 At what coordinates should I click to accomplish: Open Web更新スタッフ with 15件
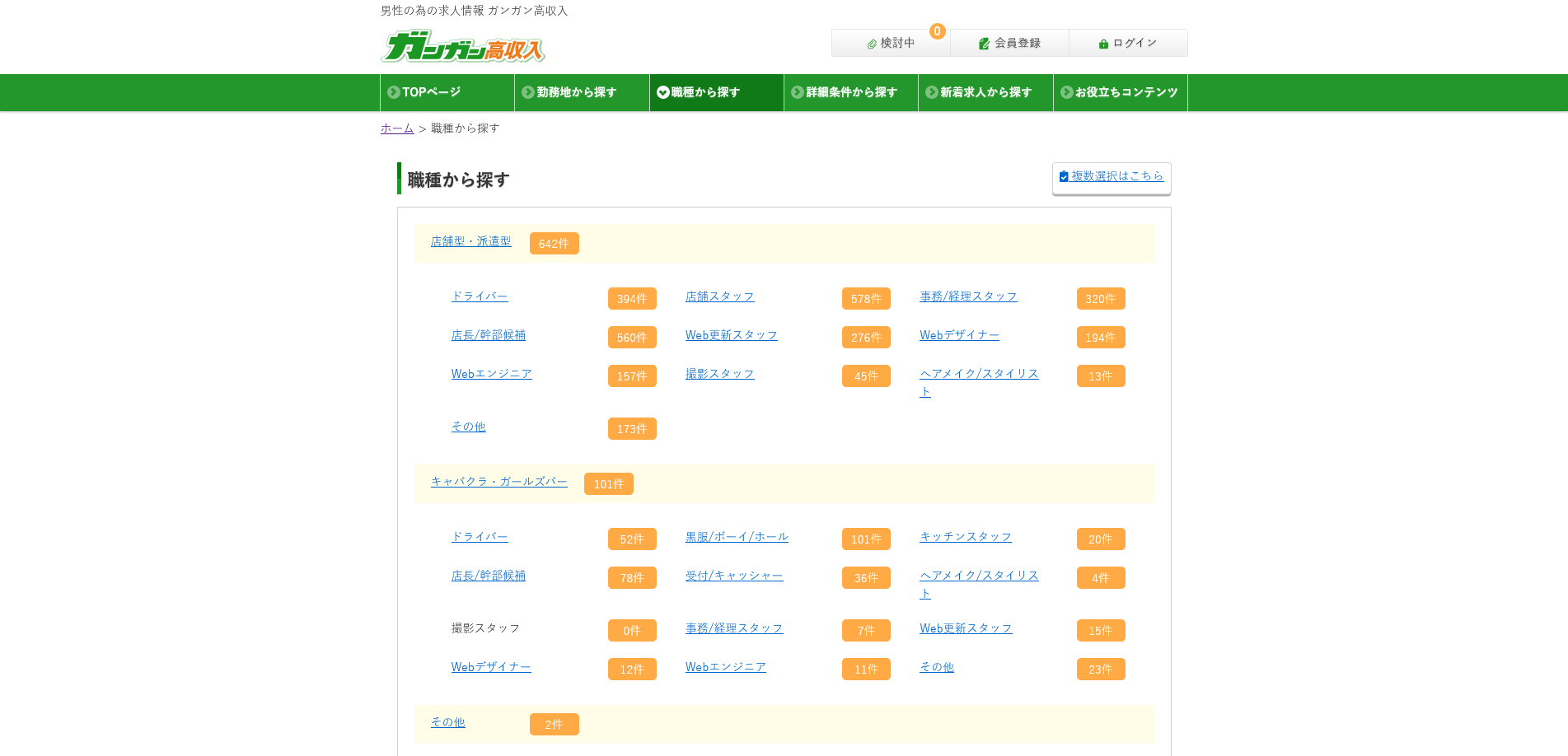pyautogui.click(x=966, y=628)
